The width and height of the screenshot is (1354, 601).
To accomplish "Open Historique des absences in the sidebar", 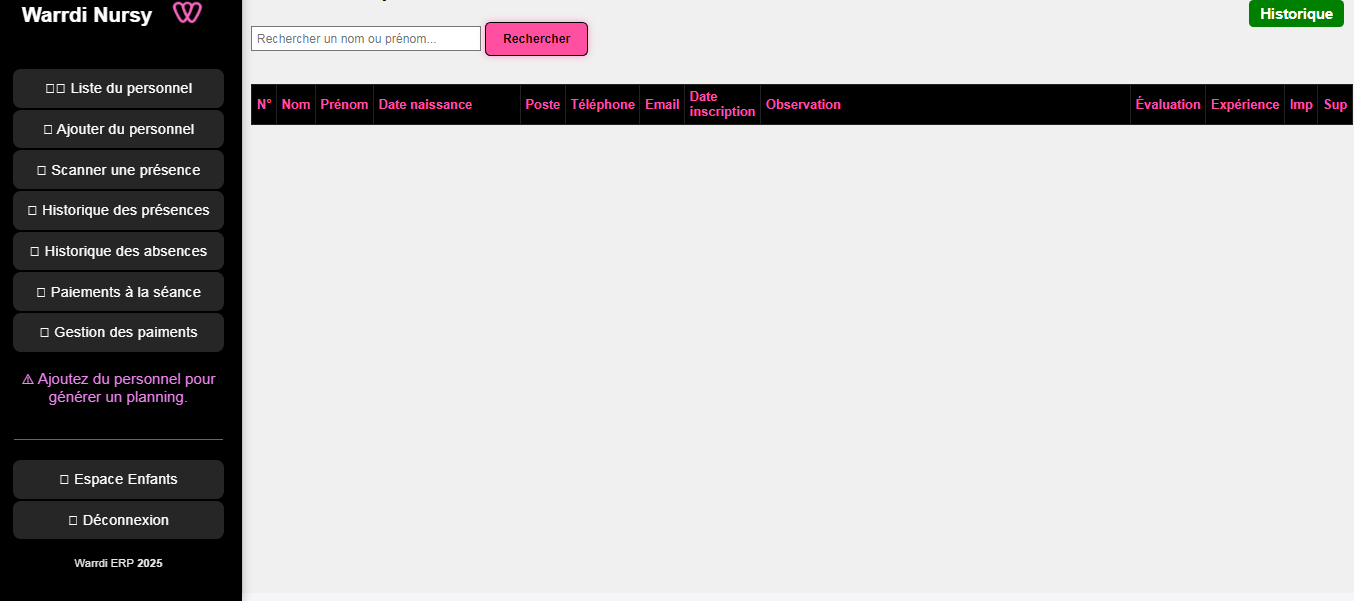I will point(118,251).
